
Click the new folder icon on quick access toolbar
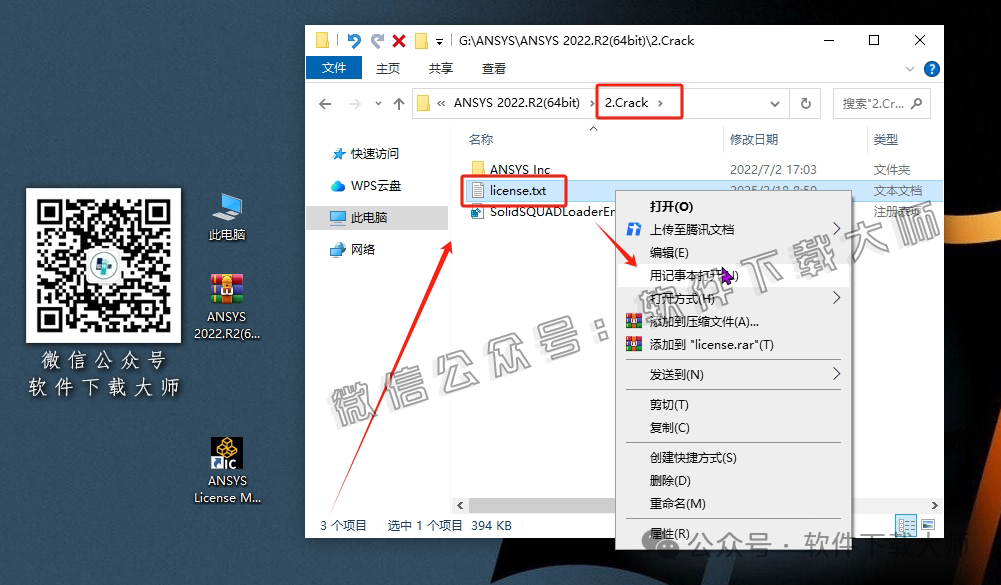pyautogui.click(x=322, y=38)
